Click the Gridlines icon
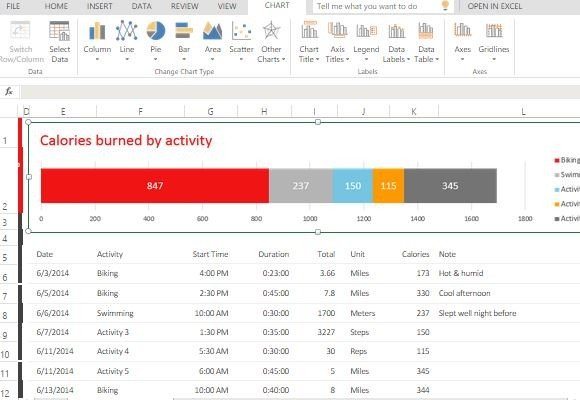The width and height of the screenshot is (580, 400). 494,30
